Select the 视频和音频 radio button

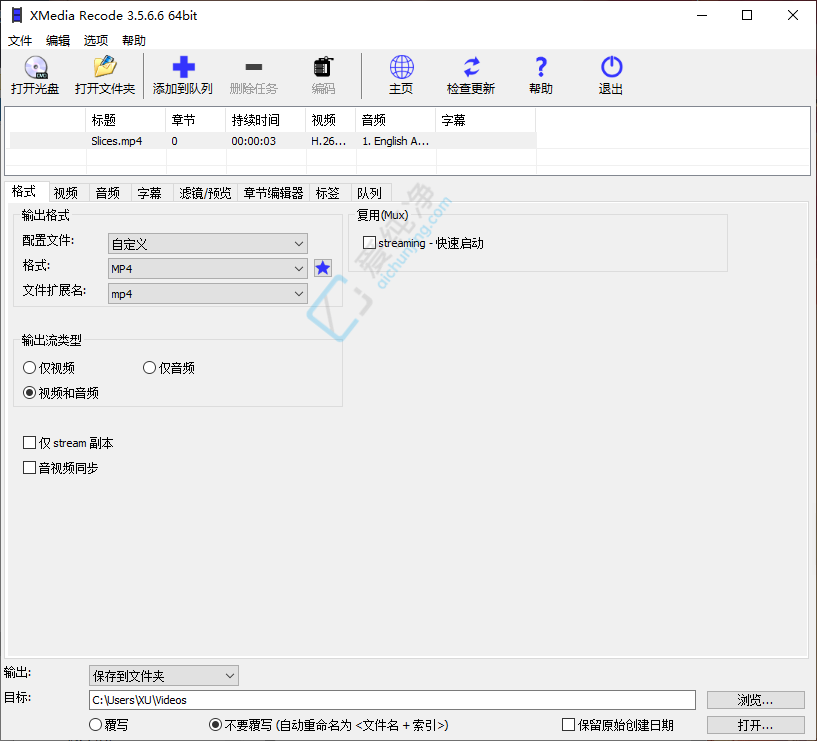pos(30,393)
